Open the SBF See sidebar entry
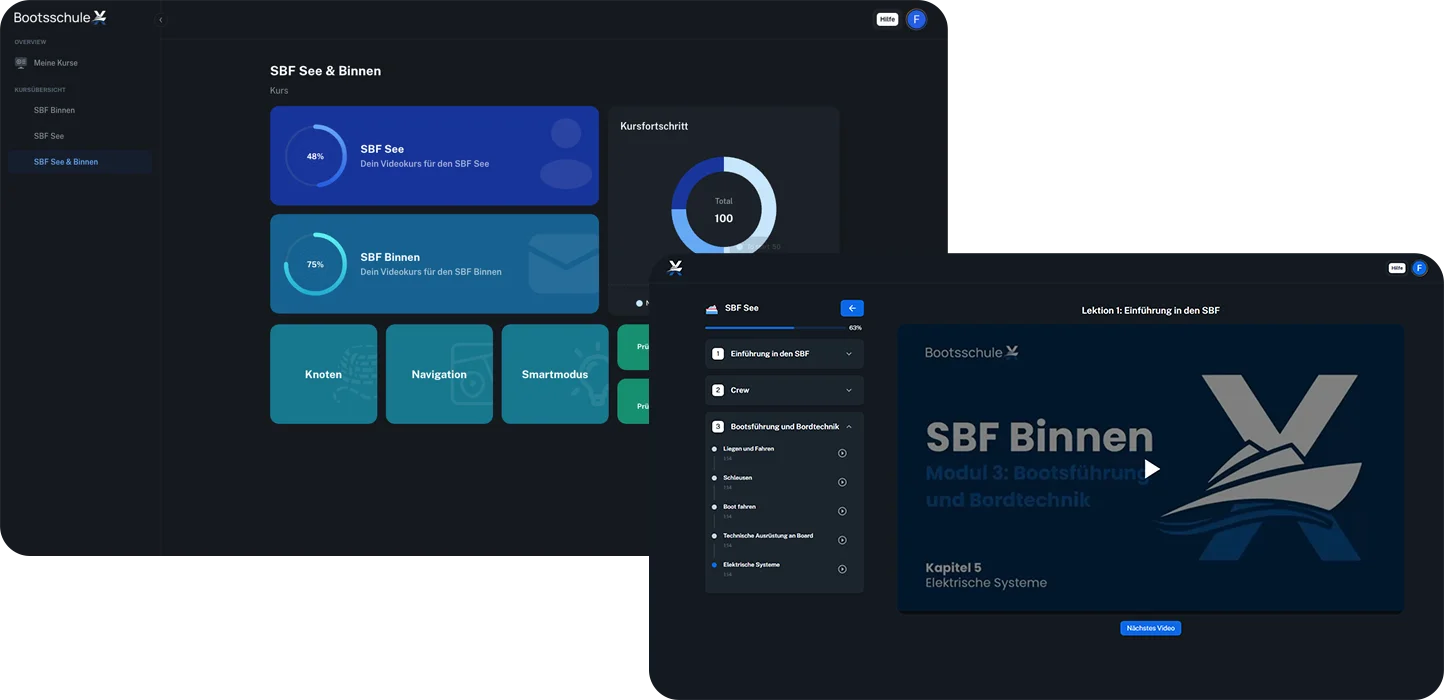Screen dimensions: 1444x700 coord(49,136)
